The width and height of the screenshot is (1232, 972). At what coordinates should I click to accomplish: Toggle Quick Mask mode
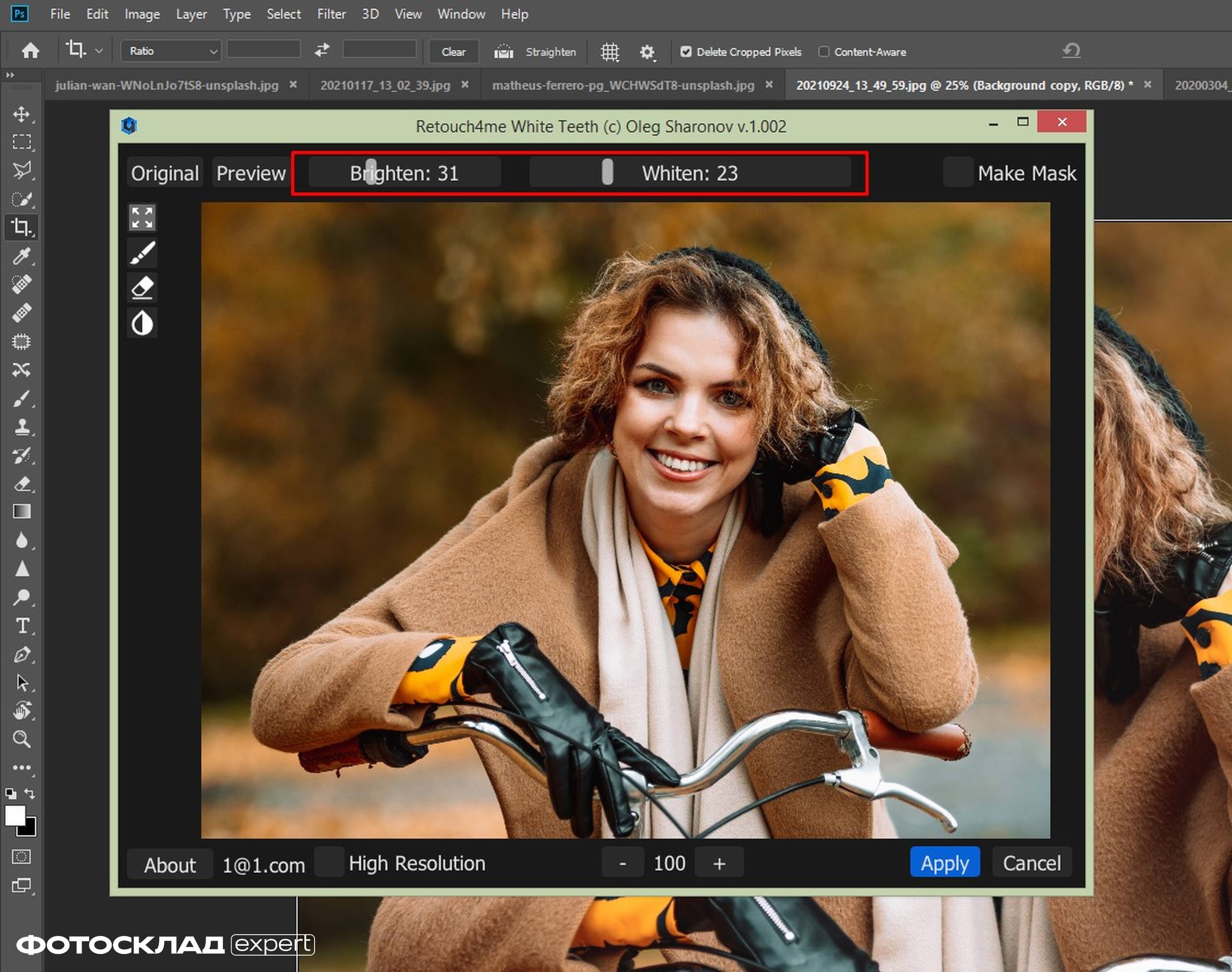click(x=22, y=857)
